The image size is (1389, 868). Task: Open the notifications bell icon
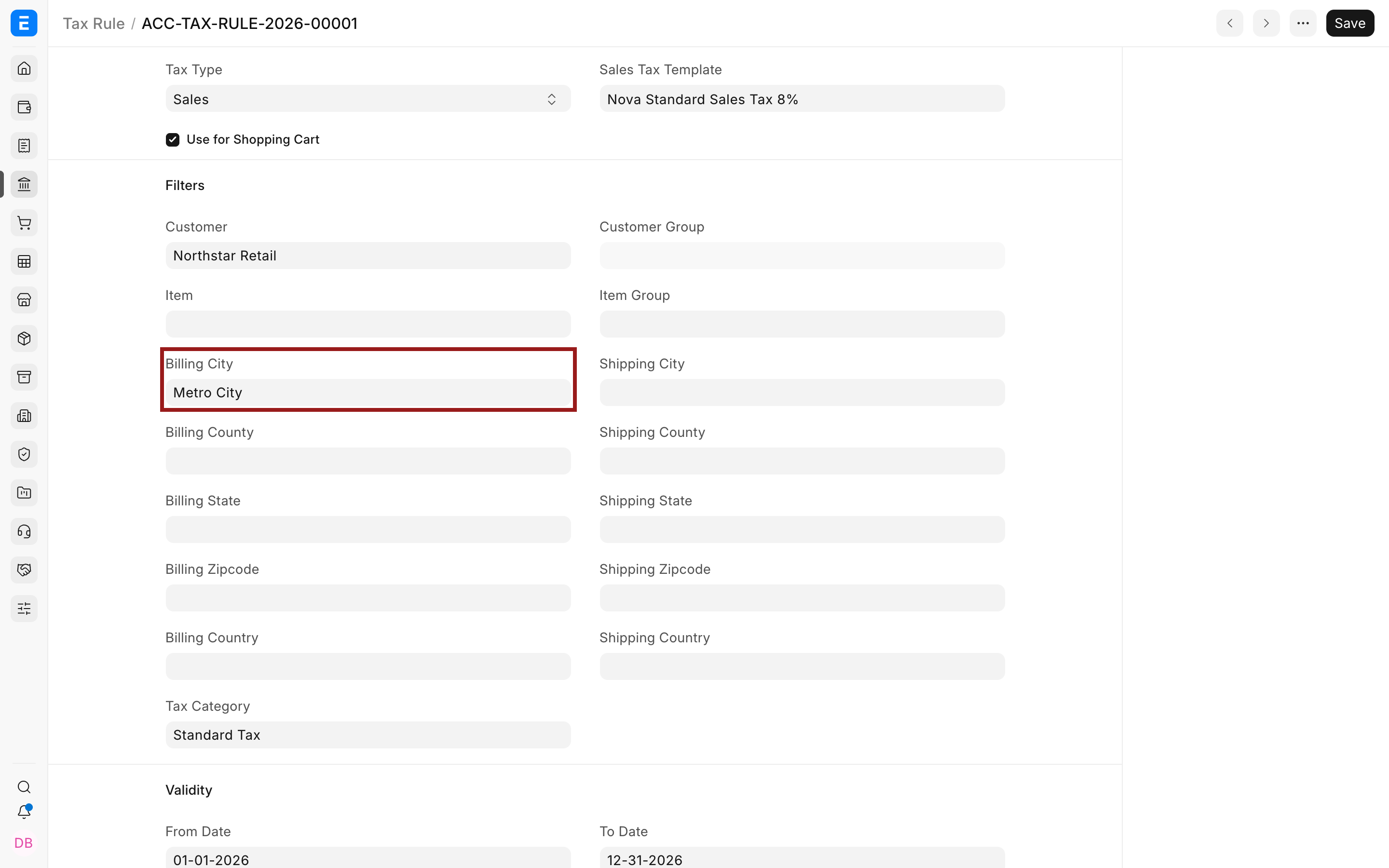pos(24,812)
